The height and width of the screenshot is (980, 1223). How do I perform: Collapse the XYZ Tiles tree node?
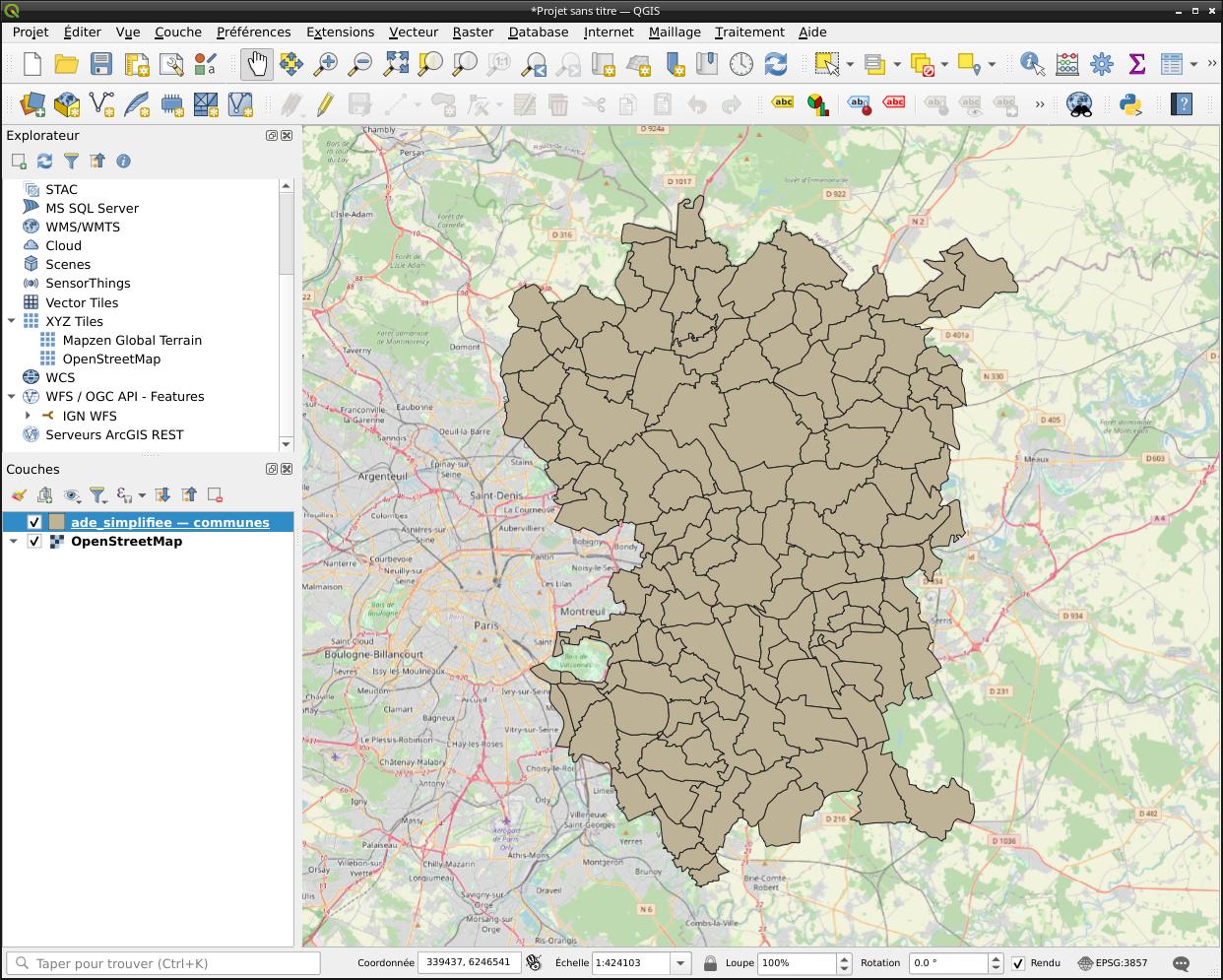click(12, 321)
